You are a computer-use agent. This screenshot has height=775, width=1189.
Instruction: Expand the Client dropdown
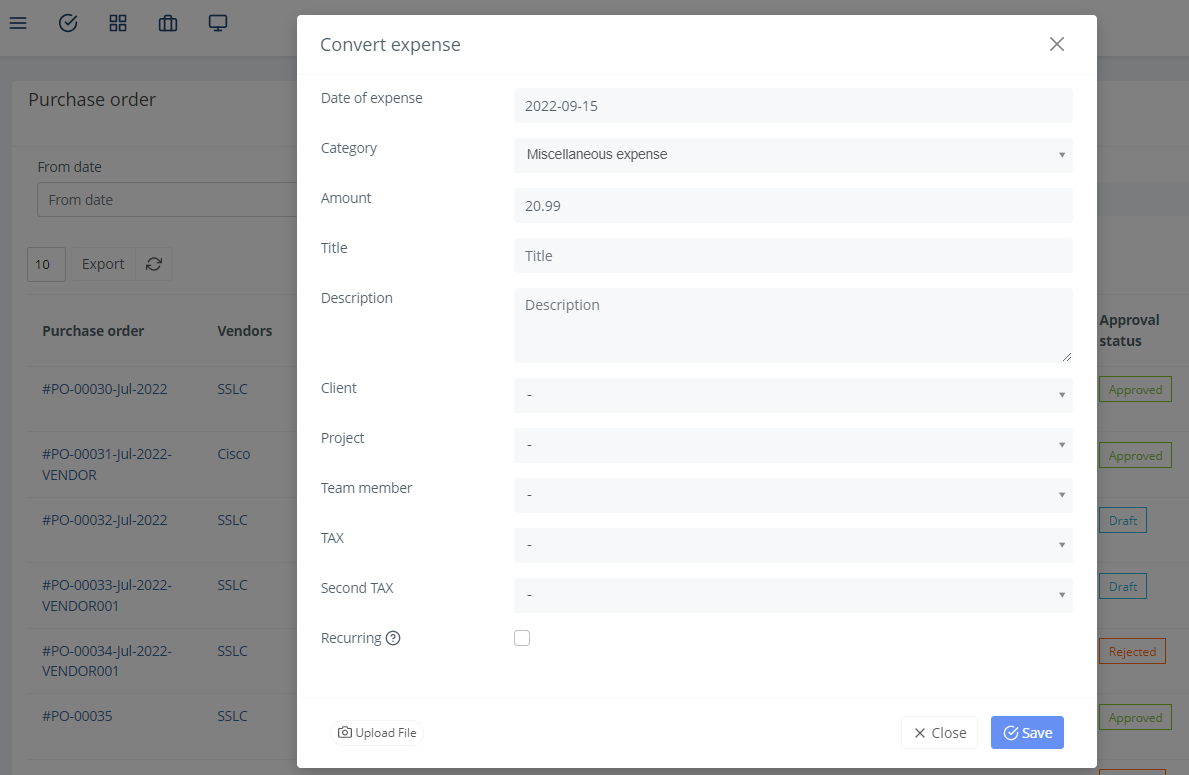(793, 395)
